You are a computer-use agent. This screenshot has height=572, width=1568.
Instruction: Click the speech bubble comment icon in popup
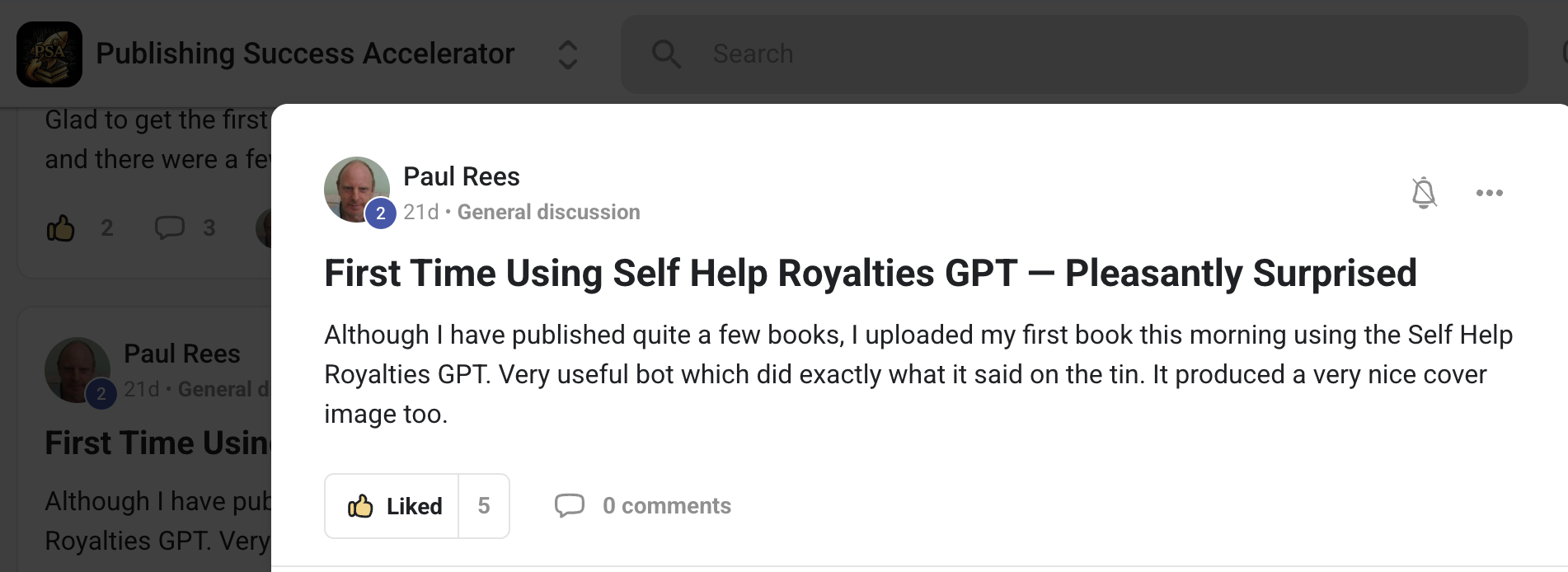(569, 505)
